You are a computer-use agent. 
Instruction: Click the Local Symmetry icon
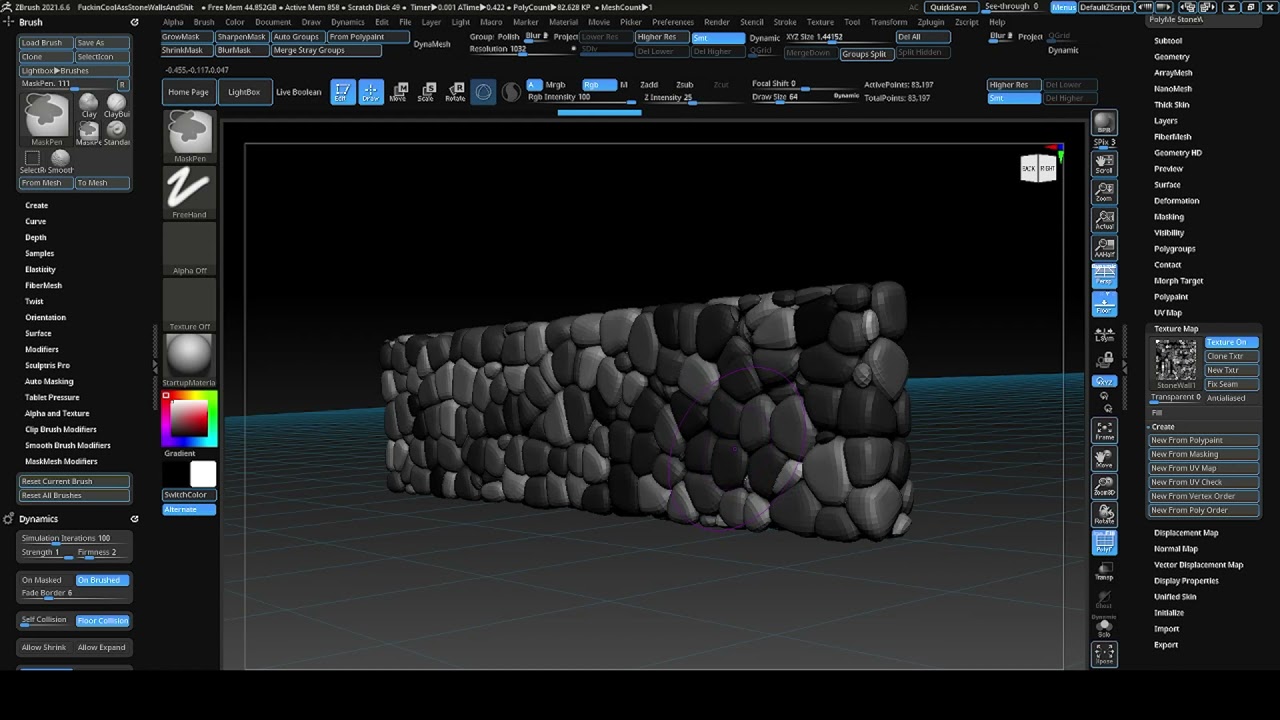point(1104,334)
